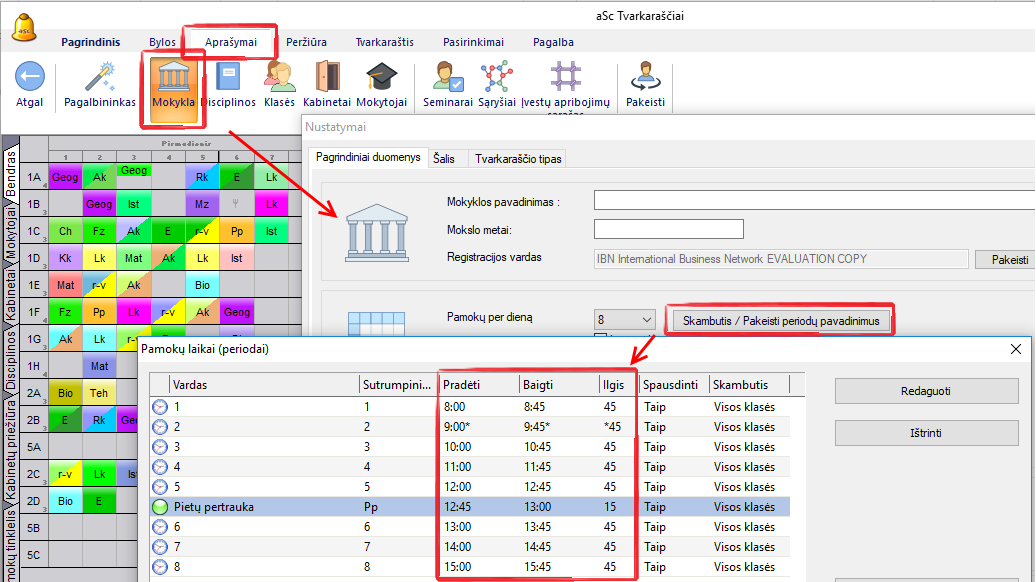Click the Redaguoti button
Image resolution: width=1036 pixels, height=582 pixels.
pos(926,390)
